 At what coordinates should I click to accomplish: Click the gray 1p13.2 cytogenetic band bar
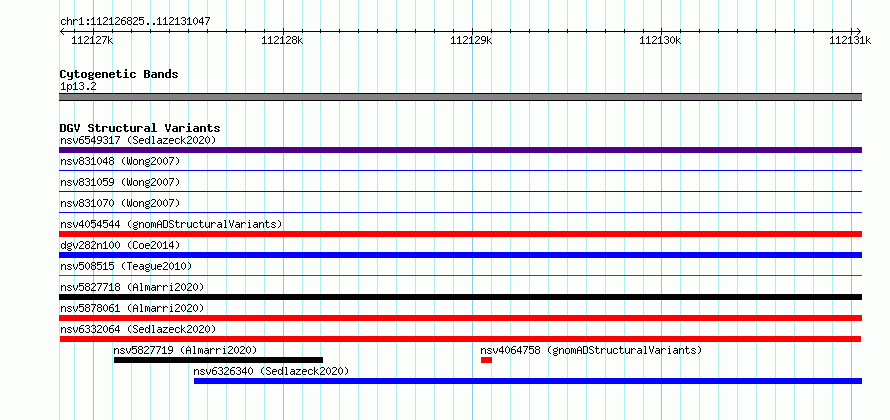[x=460, y=97]
